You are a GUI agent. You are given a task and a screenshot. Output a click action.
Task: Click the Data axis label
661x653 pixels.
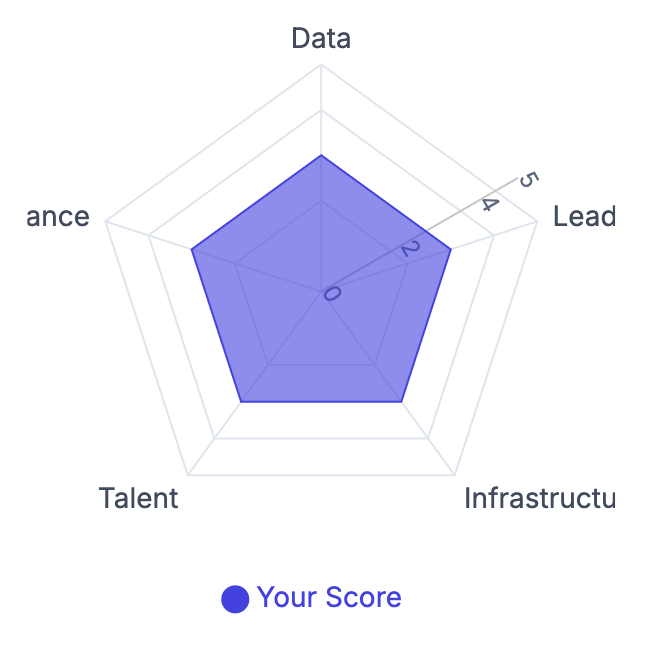pyautogui.click(x=321, y=39)
